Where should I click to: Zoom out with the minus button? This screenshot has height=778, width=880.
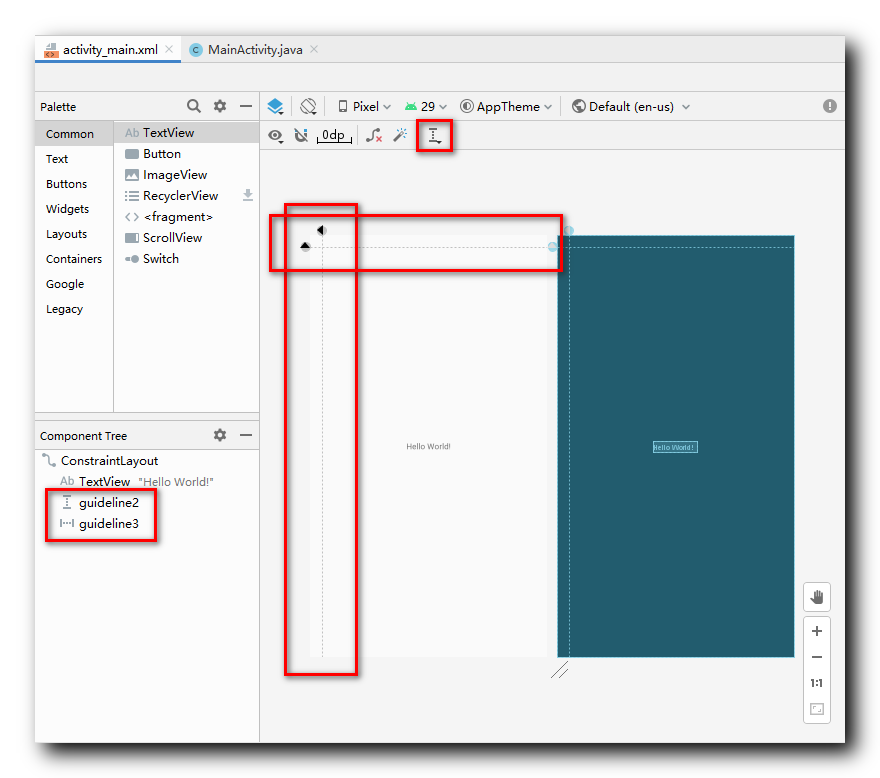(817, 657)
